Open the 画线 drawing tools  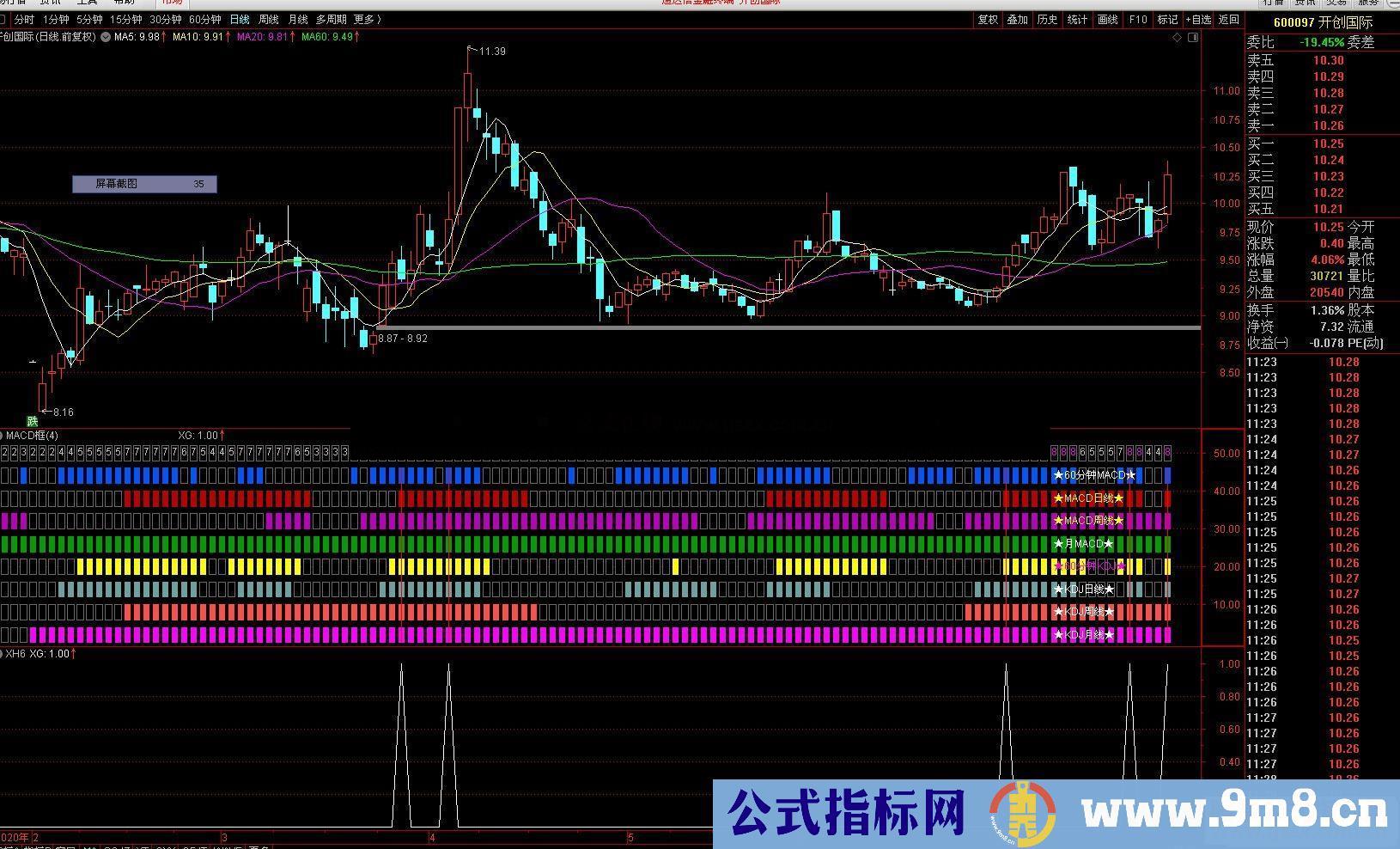1106,19
